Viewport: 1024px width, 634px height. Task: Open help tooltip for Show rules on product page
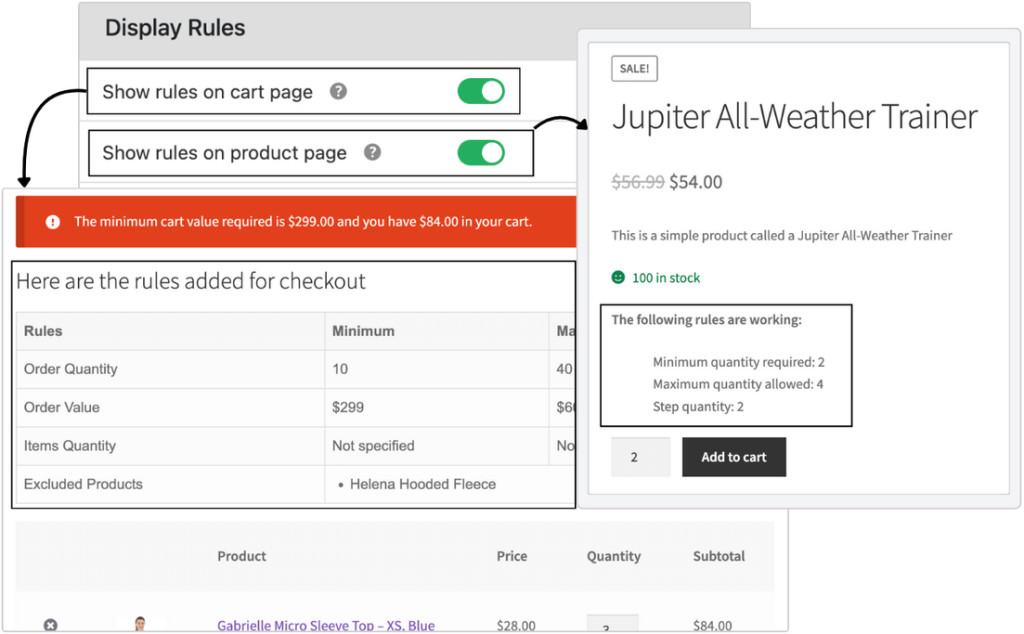[x=372, y=152]
